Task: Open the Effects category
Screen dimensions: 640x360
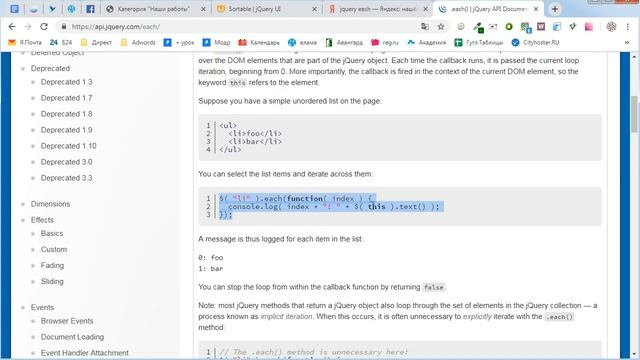Action: 42,220
